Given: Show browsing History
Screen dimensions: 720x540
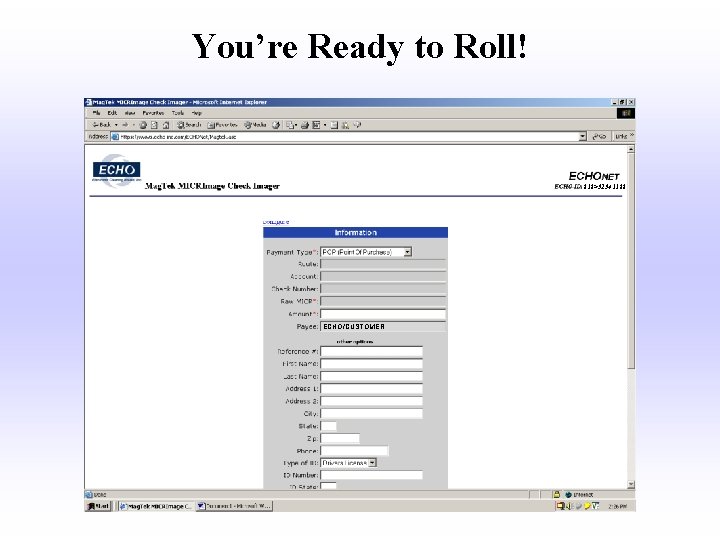Looking at the screenshot, I should point(276,125).
